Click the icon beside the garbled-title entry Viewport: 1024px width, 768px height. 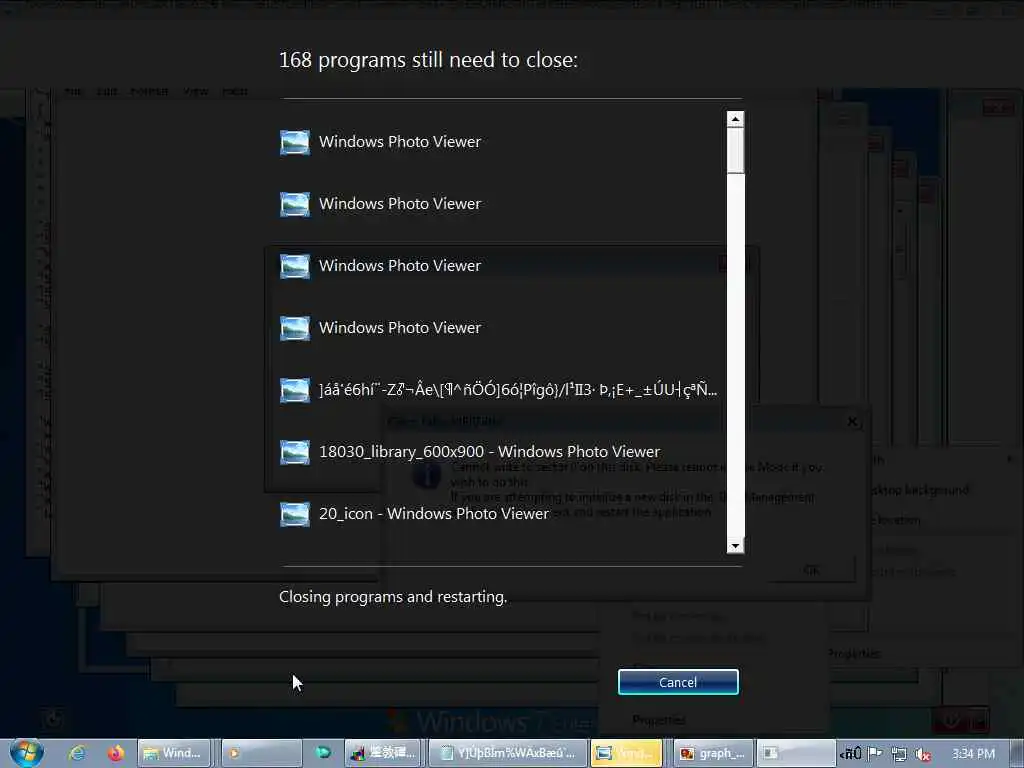(x=295, y=390)
